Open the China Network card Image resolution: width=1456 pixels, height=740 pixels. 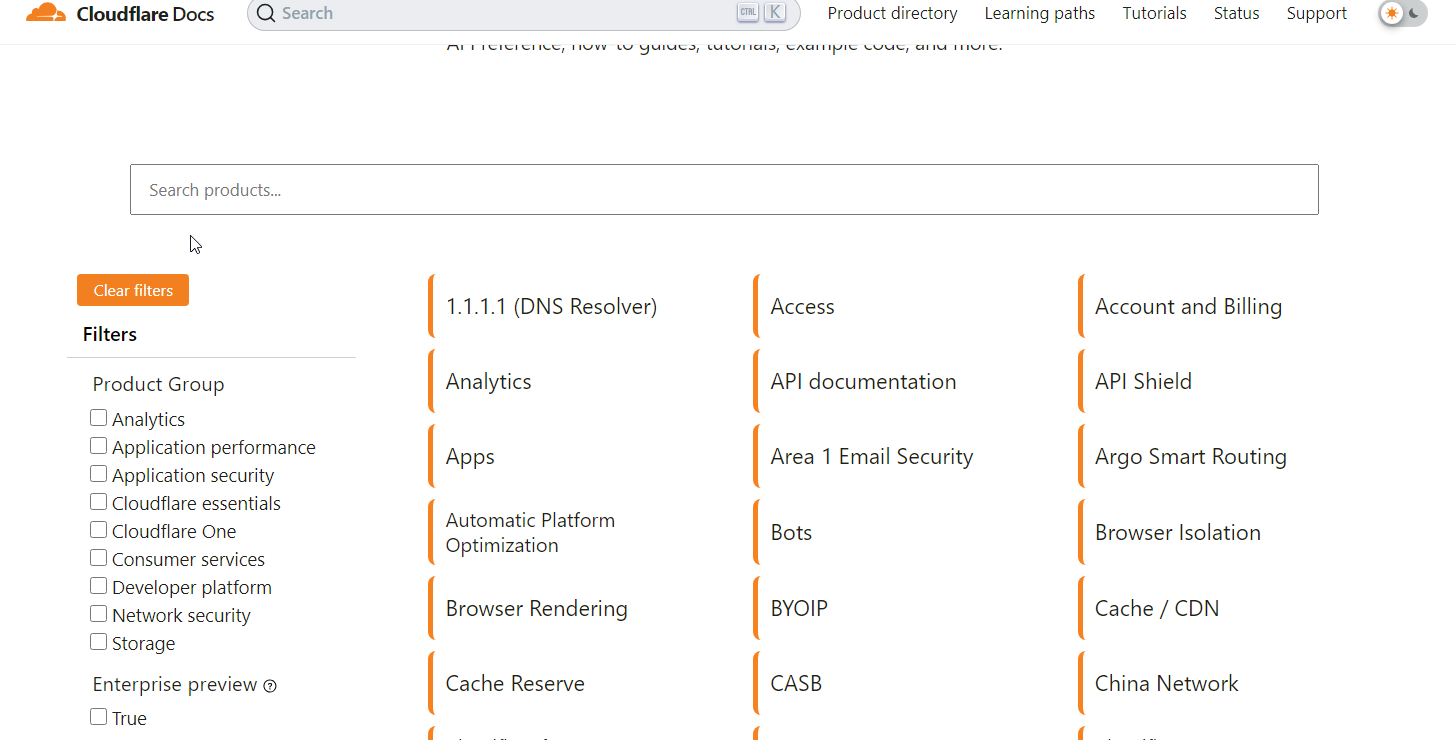click(1232, 683)
